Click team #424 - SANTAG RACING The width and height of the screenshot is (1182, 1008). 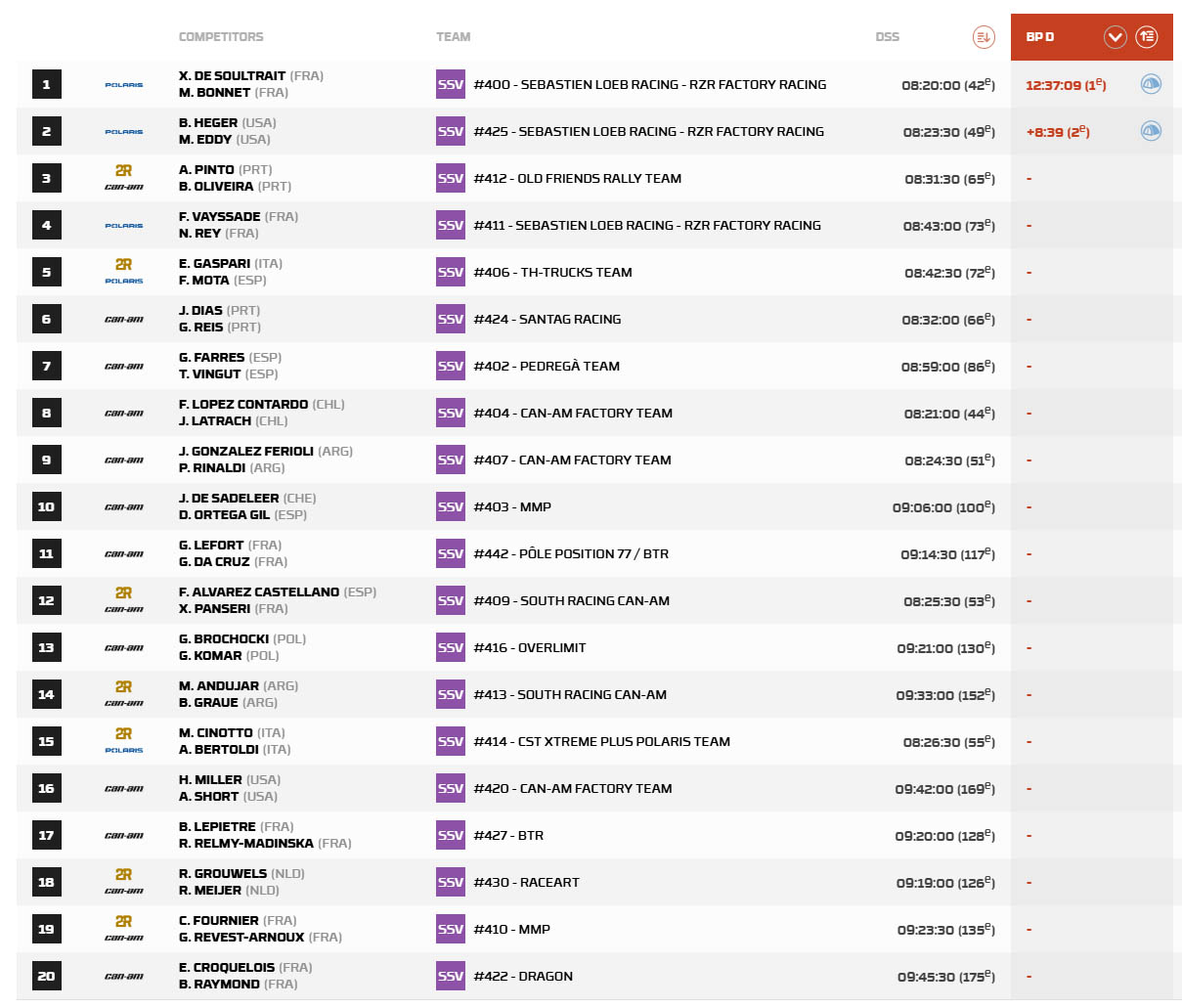(x=547, y=319)
